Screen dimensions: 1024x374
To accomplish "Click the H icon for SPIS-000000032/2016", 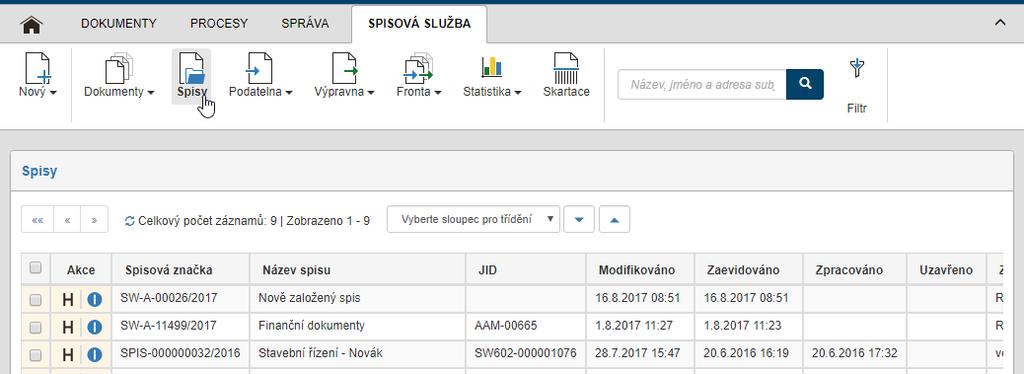I will (x=68, y=354).
